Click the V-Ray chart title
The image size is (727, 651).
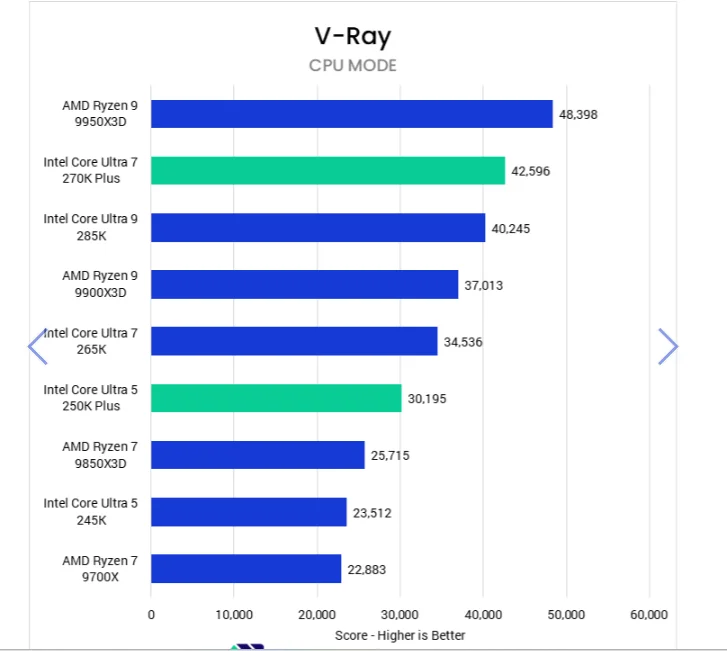353,37
